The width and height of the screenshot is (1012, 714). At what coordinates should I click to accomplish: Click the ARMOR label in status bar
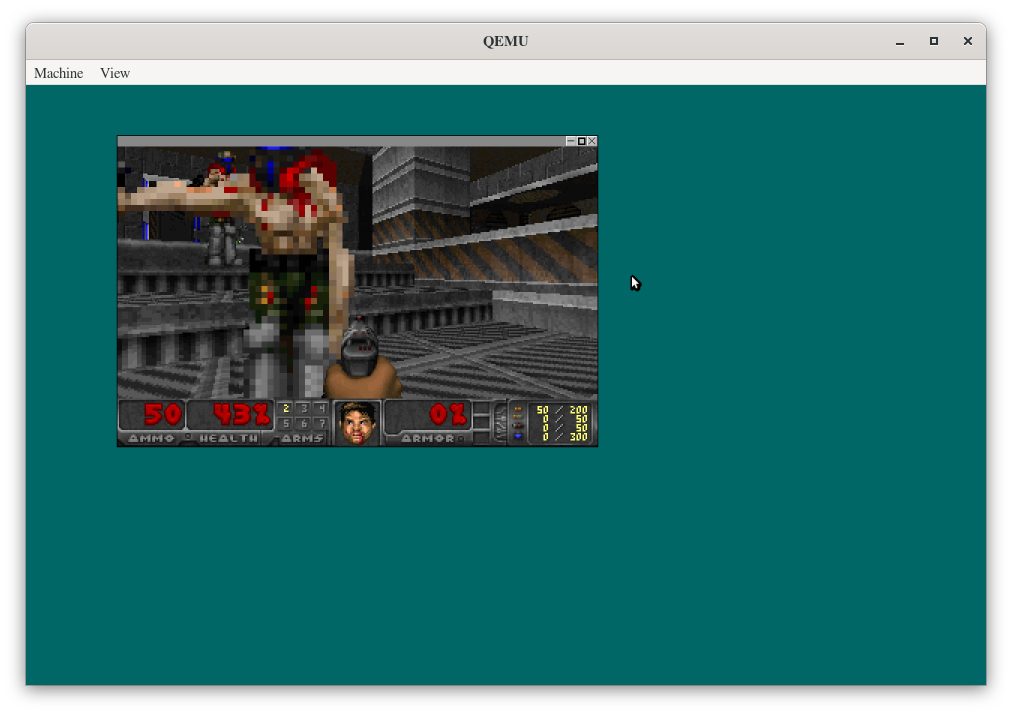point(427,438)
